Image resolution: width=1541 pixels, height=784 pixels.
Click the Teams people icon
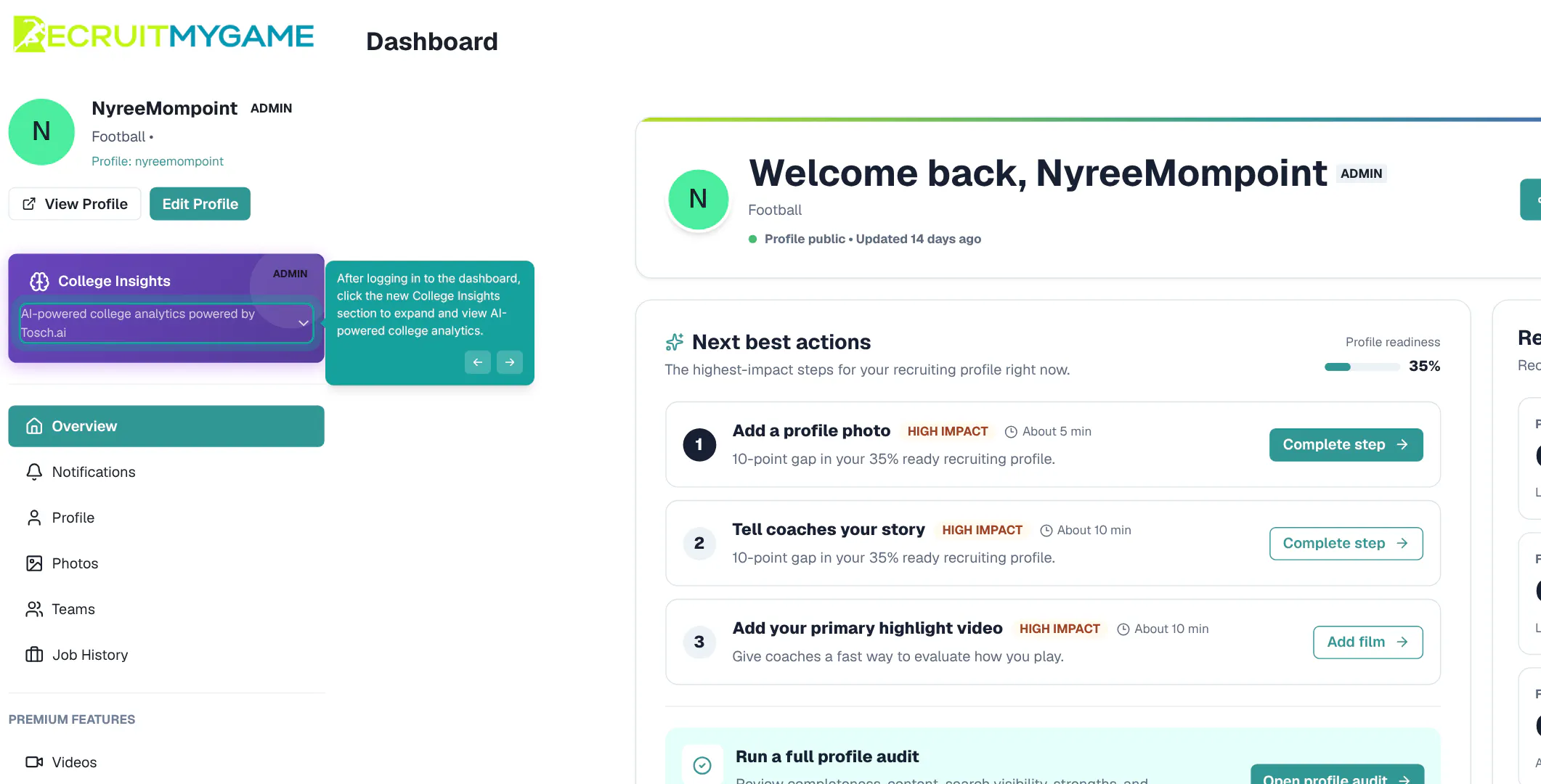pos(34,609)
